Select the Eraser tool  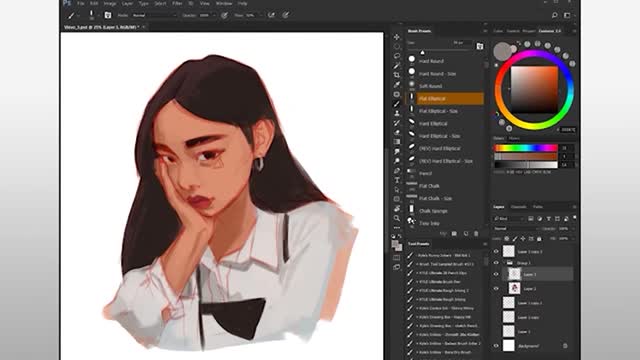pos(397,132)
